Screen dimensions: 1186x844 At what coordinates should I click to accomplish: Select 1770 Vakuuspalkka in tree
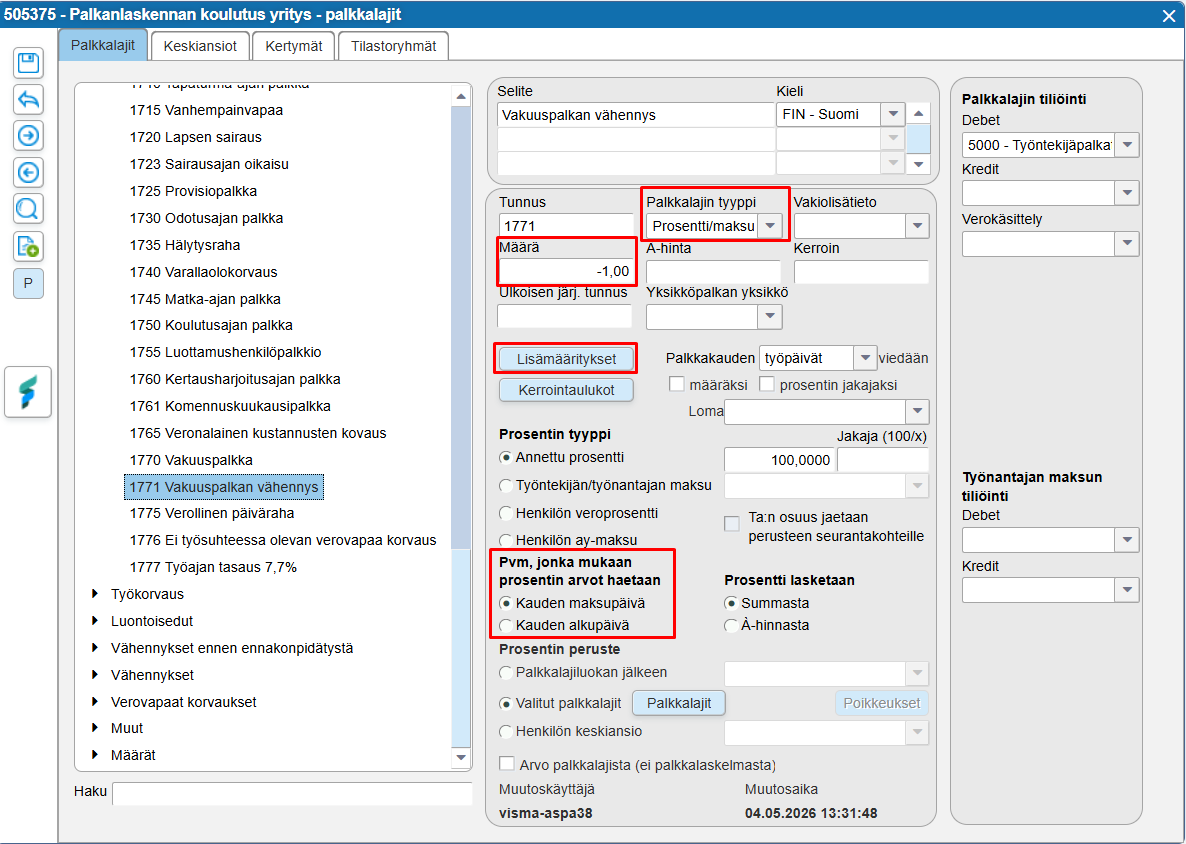[x=191, y=460]
